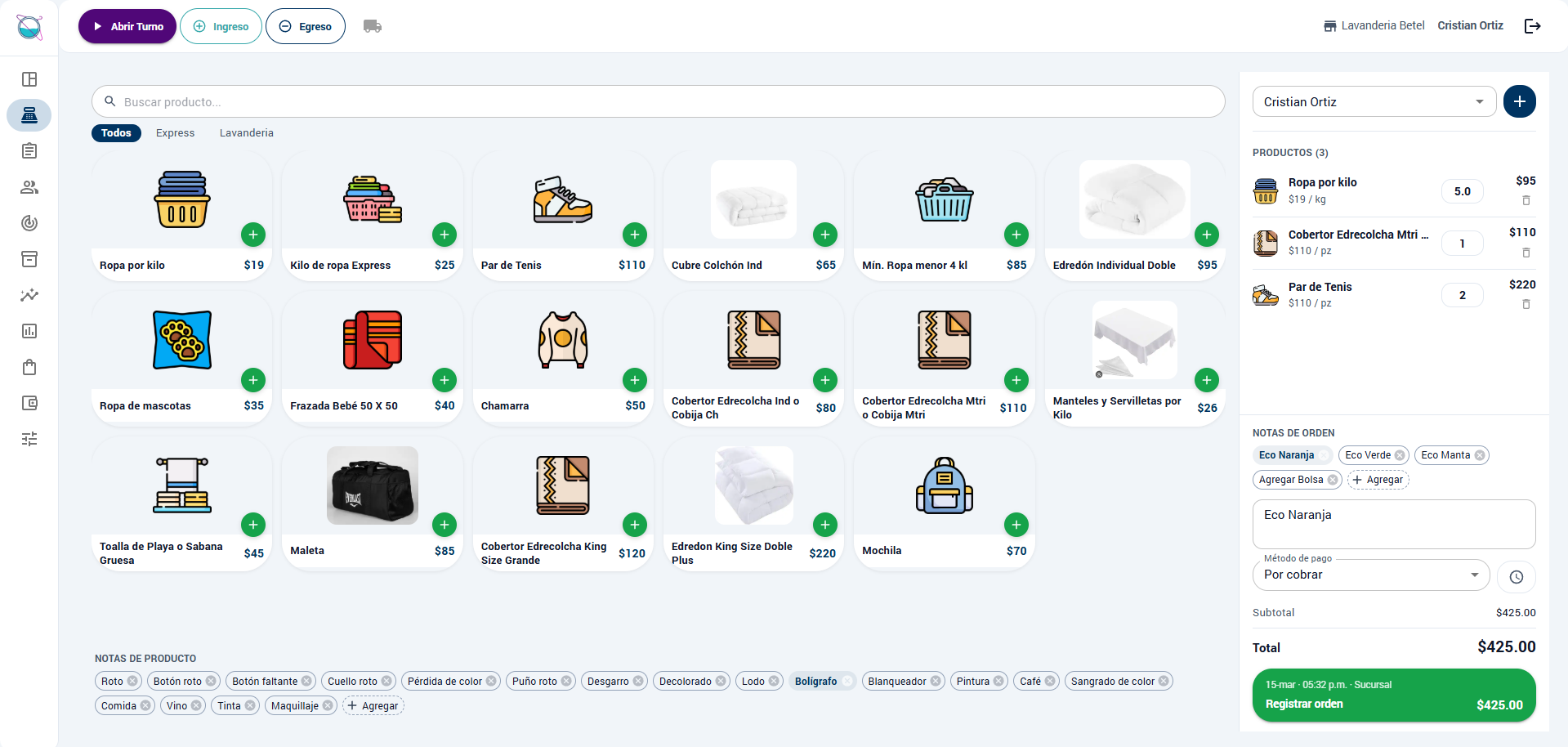Switch to the Express tab

[x=174, y=132]
